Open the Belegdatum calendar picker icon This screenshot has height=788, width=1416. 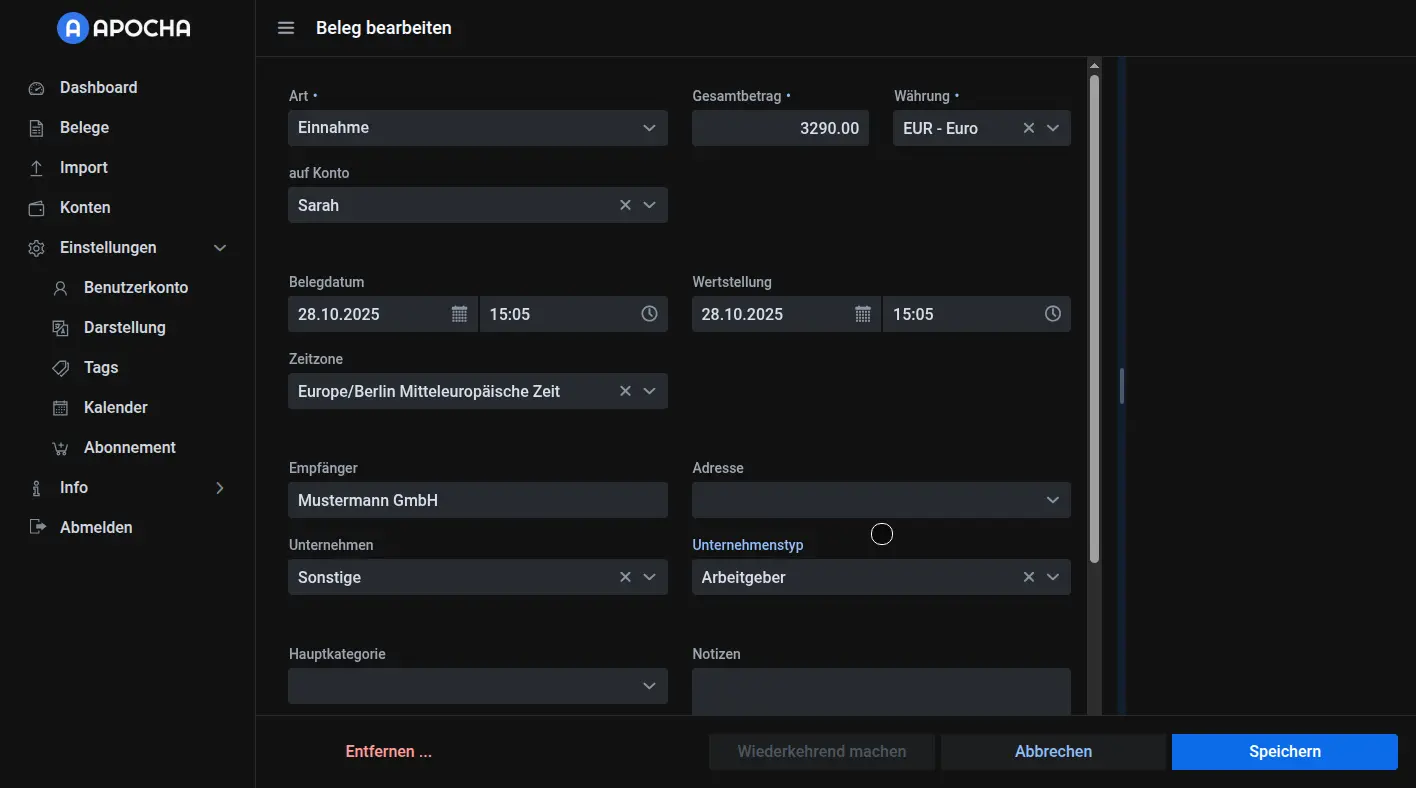click(x=459, y=314)
